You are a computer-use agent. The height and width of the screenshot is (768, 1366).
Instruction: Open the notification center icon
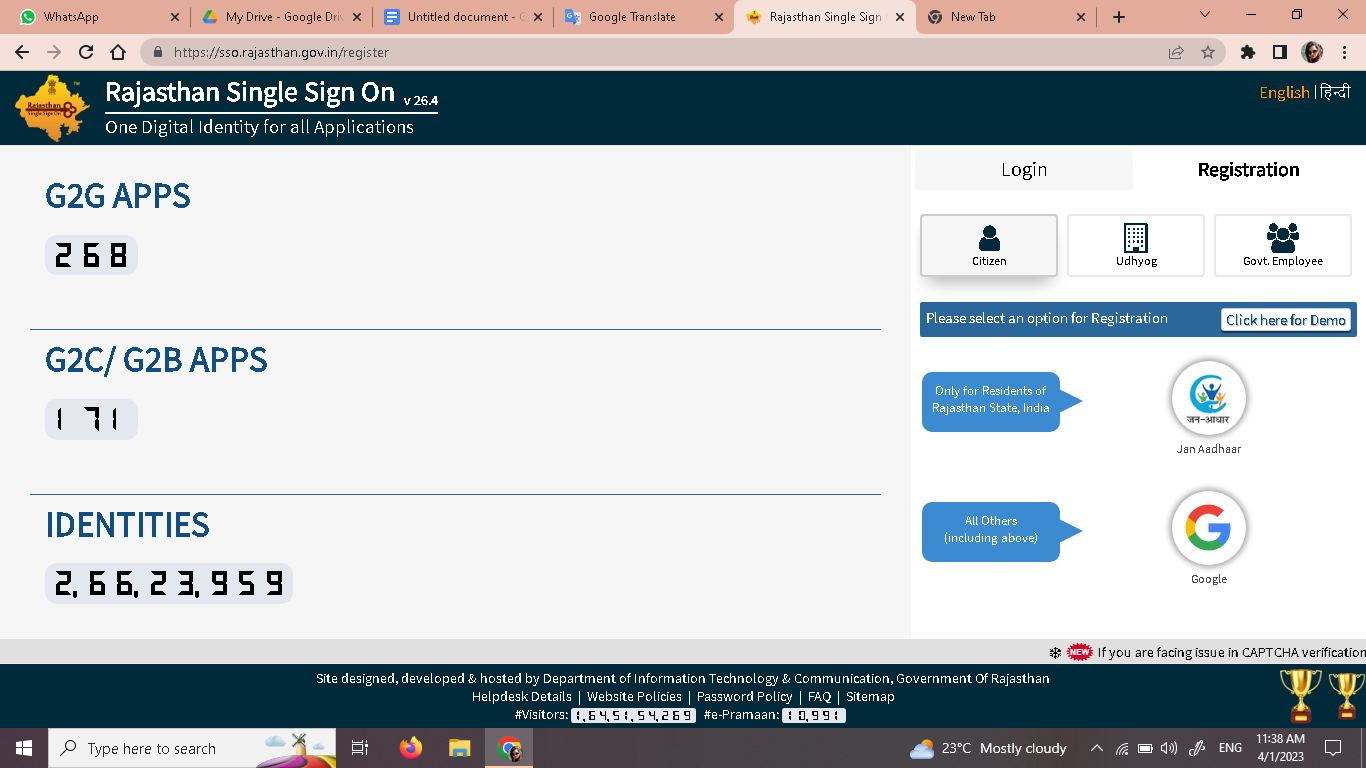pos(1332,748)
